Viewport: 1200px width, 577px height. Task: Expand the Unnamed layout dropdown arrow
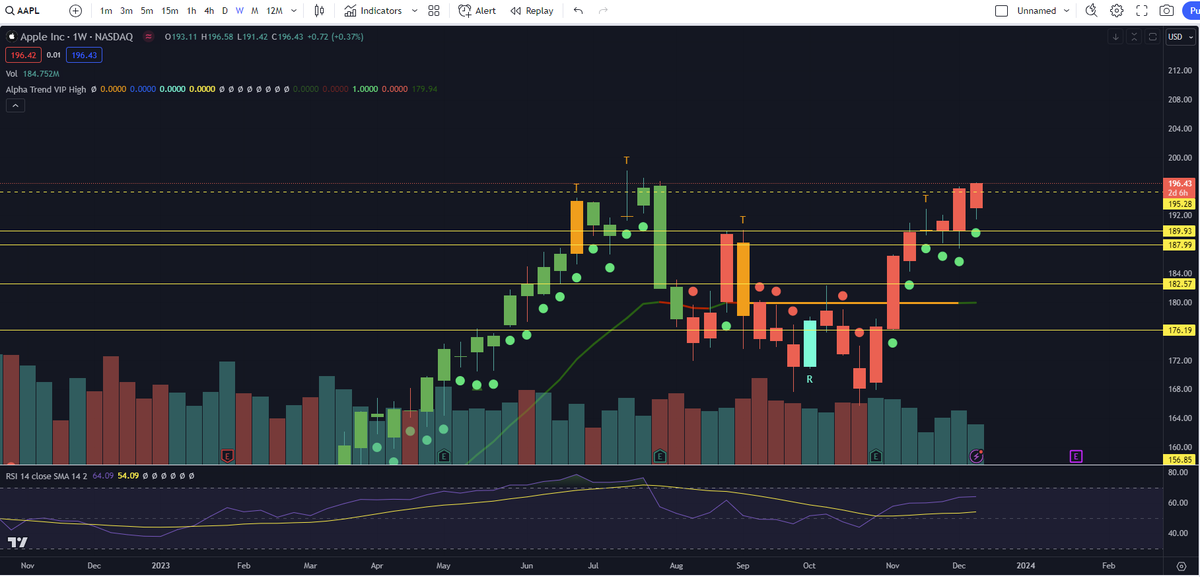1067,11
